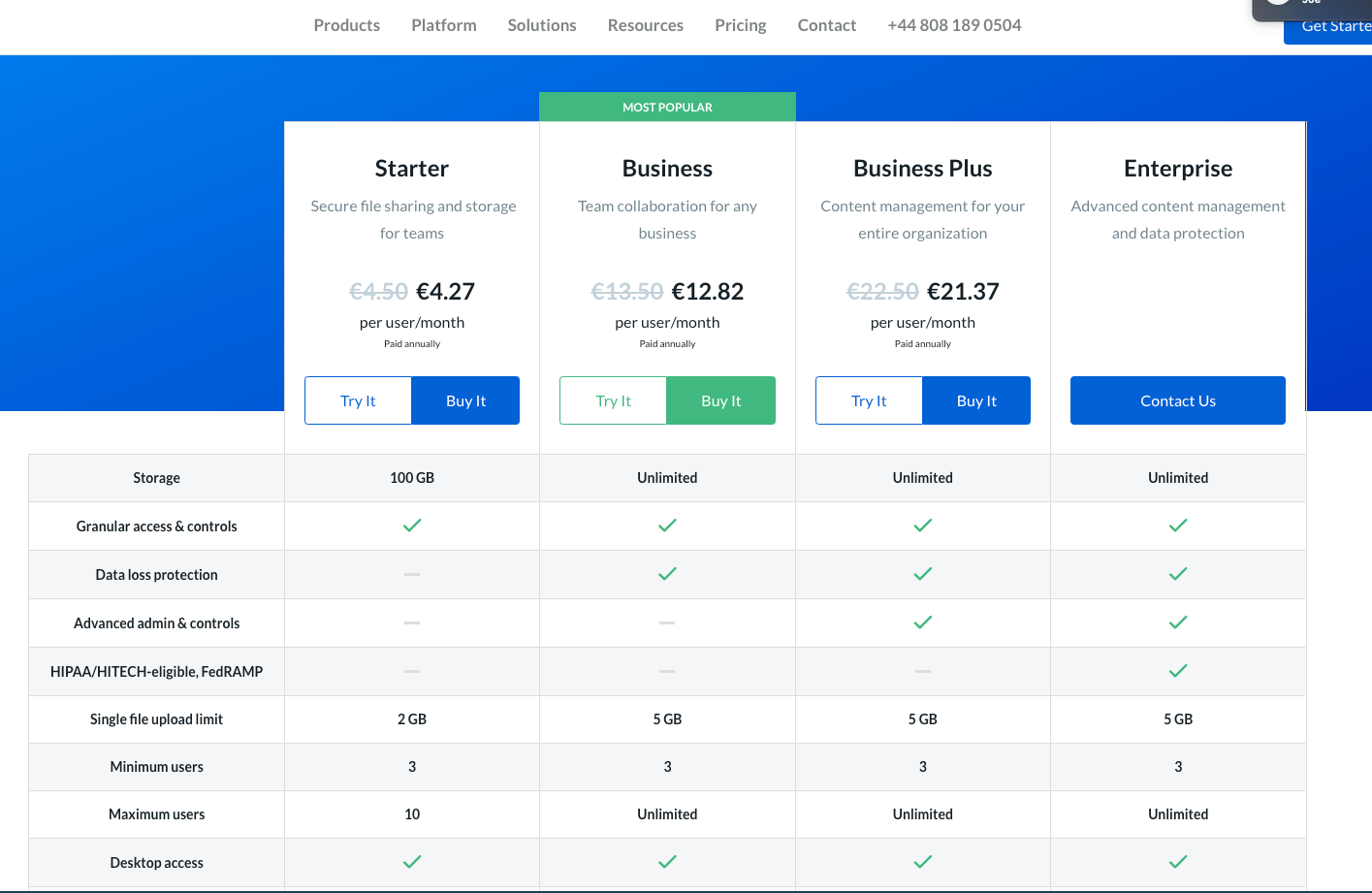Call the +44 808 189 0504 number
1372x893 pixels.
[954, 25]
